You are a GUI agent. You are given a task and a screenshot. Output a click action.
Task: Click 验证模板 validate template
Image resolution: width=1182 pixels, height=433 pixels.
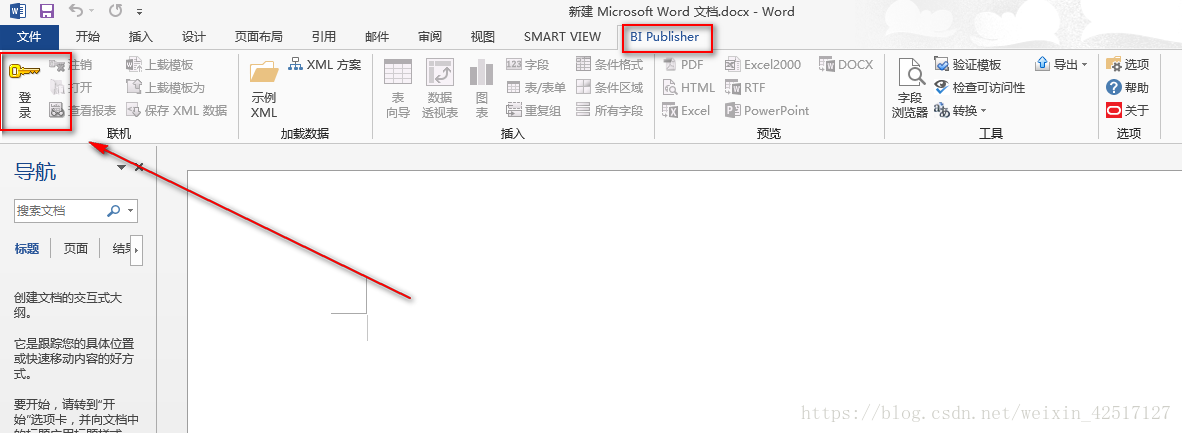968,65
